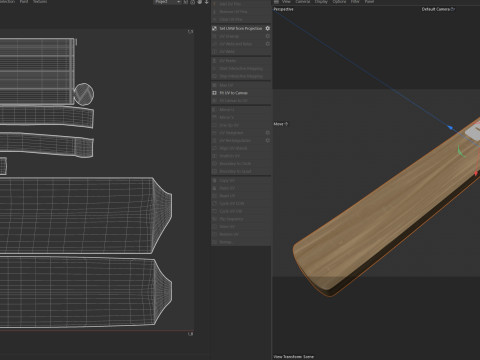
Task: Click the Perspective viewport label
Action: coord(283,9)
